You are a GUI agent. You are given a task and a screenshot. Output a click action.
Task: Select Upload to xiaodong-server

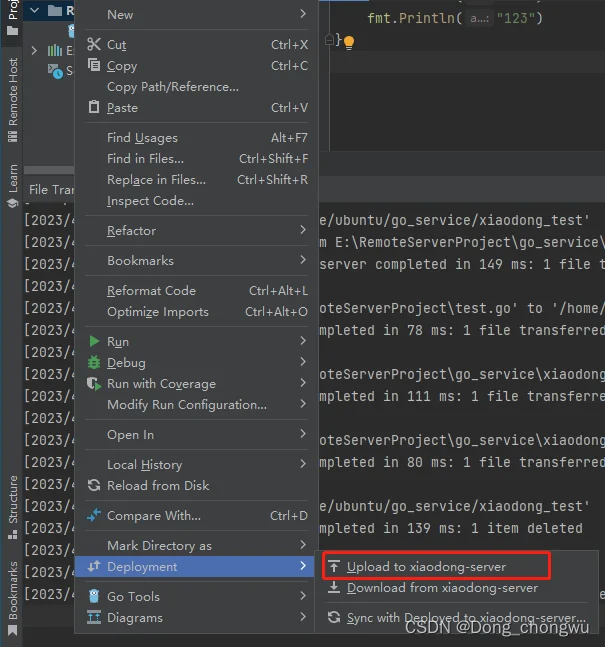[426, 567]
